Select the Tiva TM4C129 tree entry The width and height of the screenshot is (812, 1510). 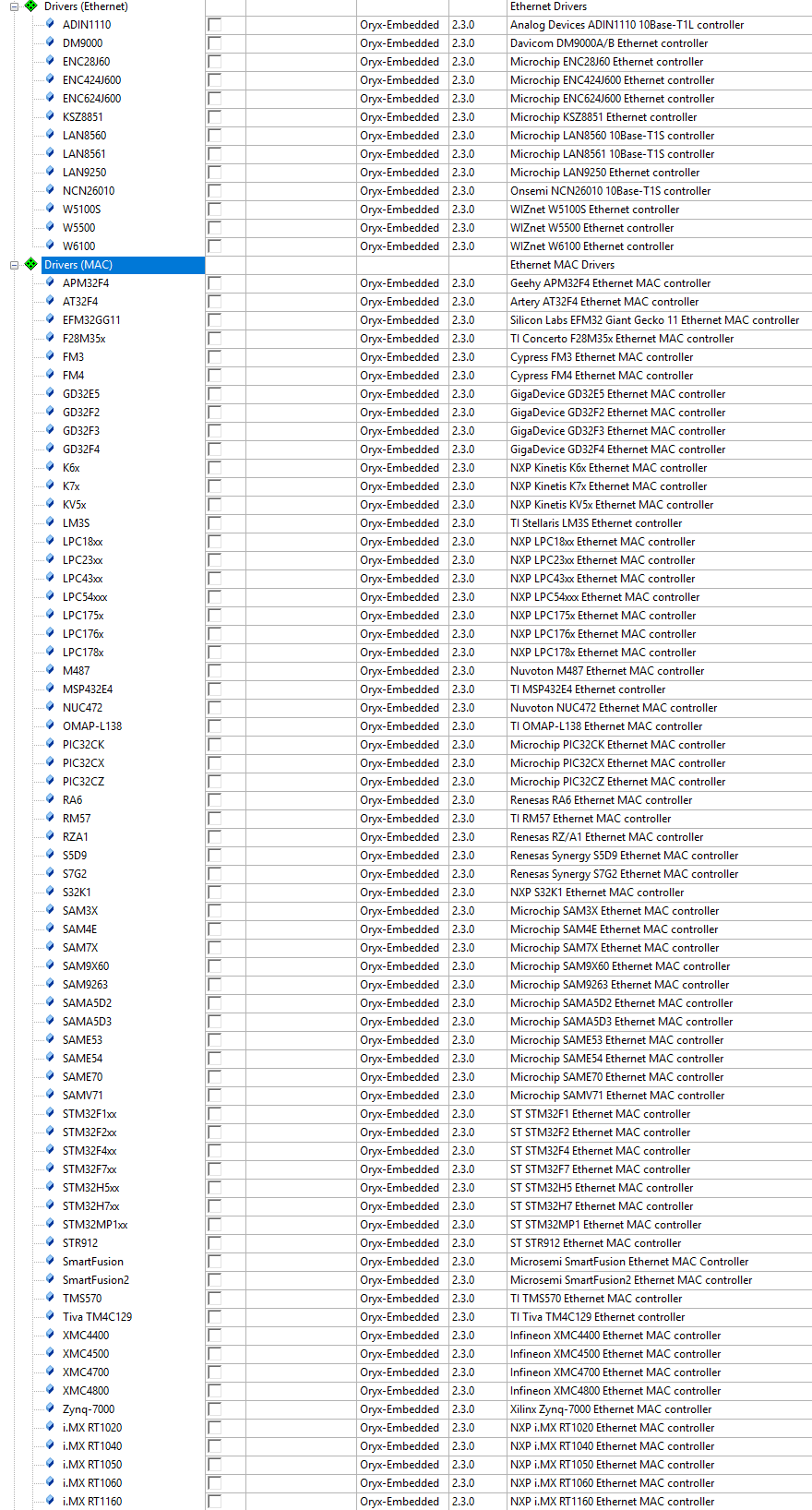point(97,1317)
